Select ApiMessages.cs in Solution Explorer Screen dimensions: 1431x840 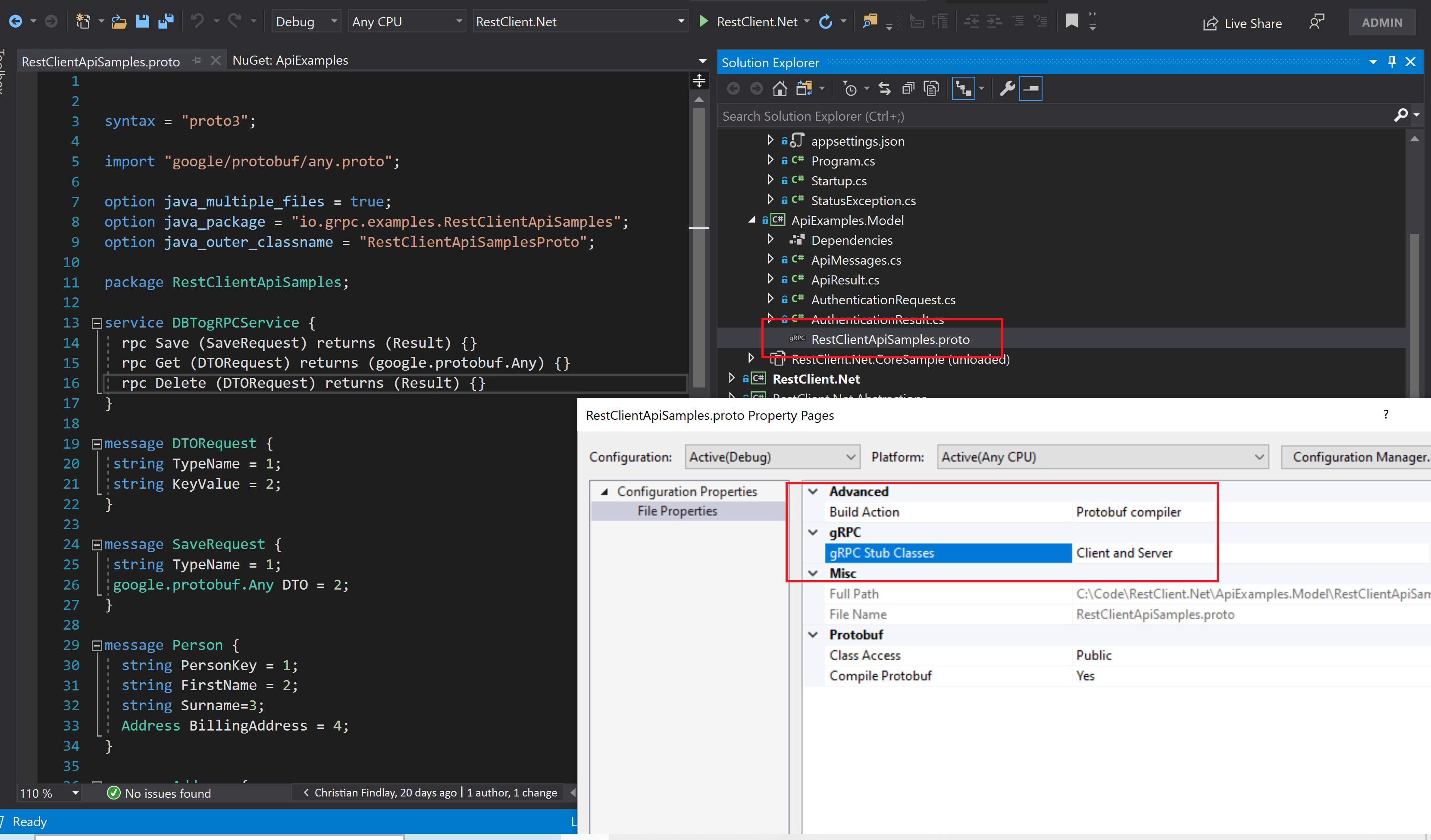tap(856, 260)
